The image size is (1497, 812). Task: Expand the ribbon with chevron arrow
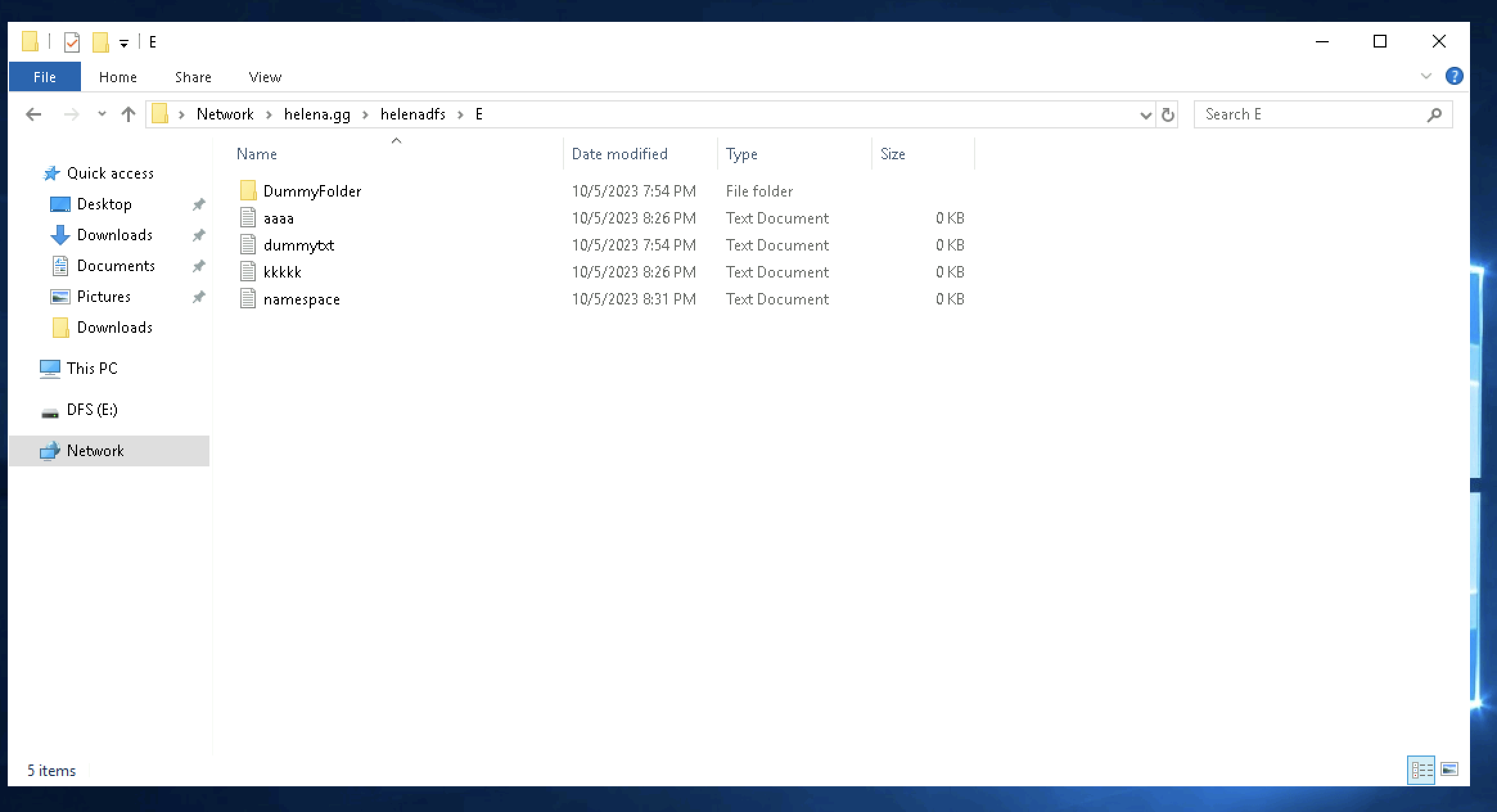pyautogui.click(x=1426, y=76)
